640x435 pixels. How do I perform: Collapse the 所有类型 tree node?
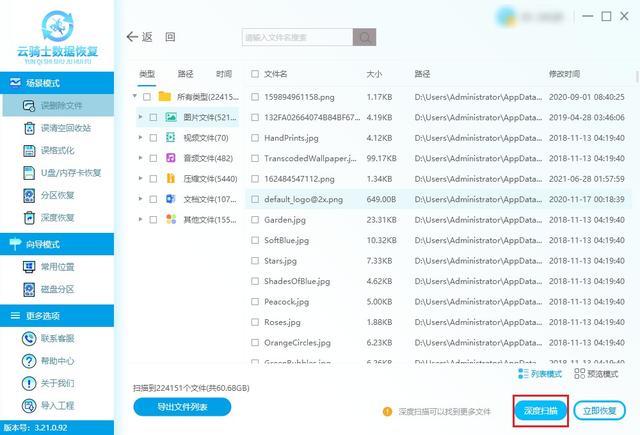pyautogui.click(x=135, y=96)
